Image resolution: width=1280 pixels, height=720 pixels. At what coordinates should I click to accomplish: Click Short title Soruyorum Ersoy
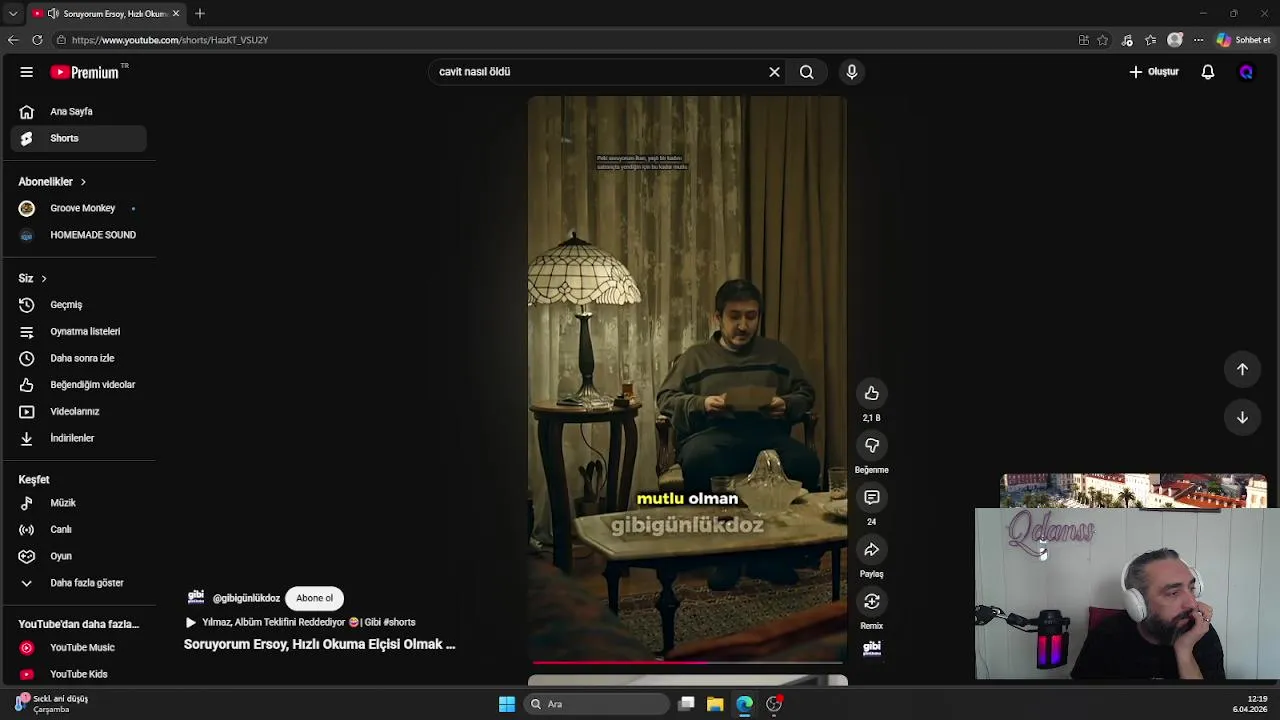tap(319, 645)
